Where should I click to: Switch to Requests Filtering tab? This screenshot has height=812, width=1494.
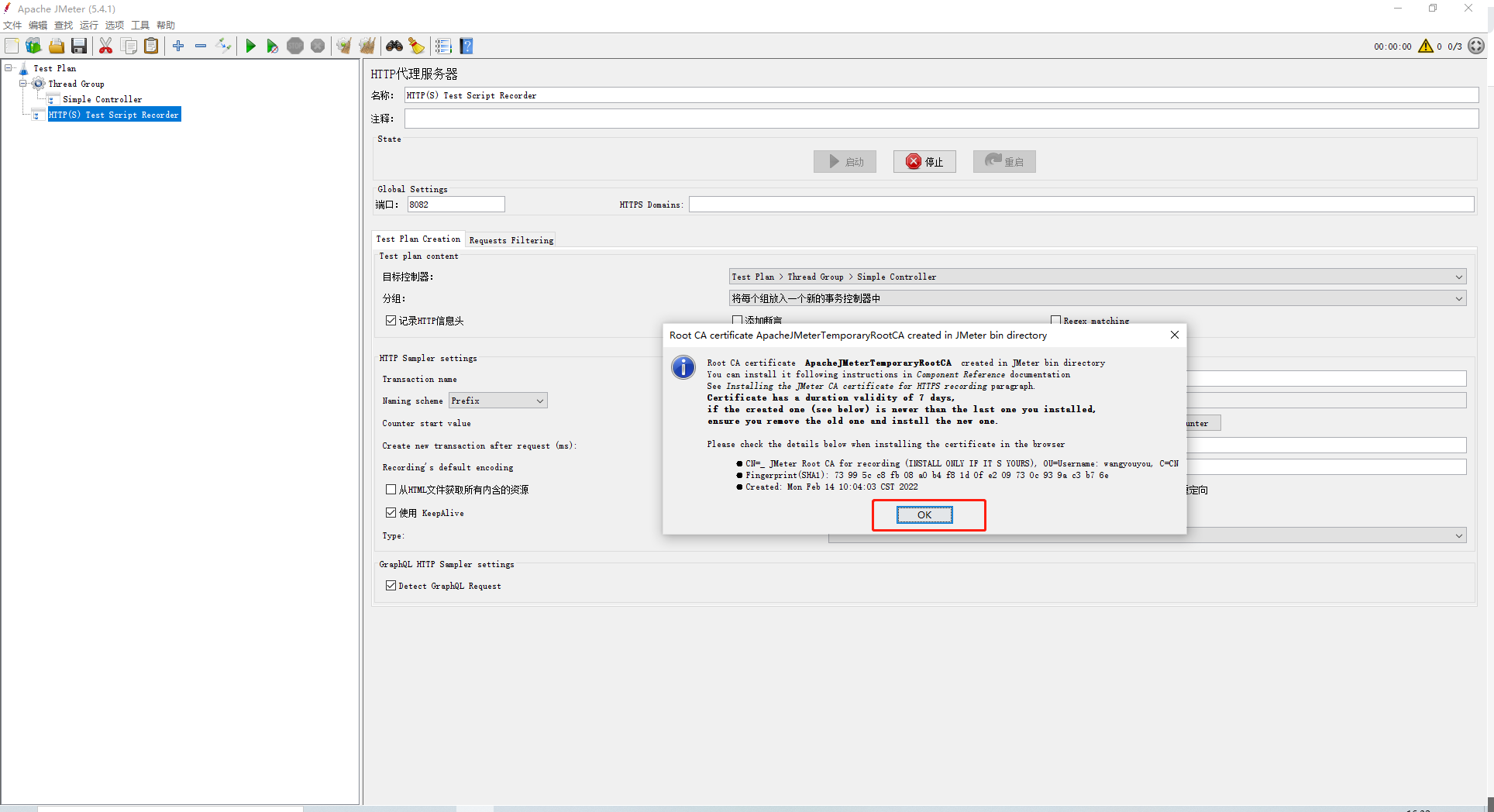coord(511,240)
